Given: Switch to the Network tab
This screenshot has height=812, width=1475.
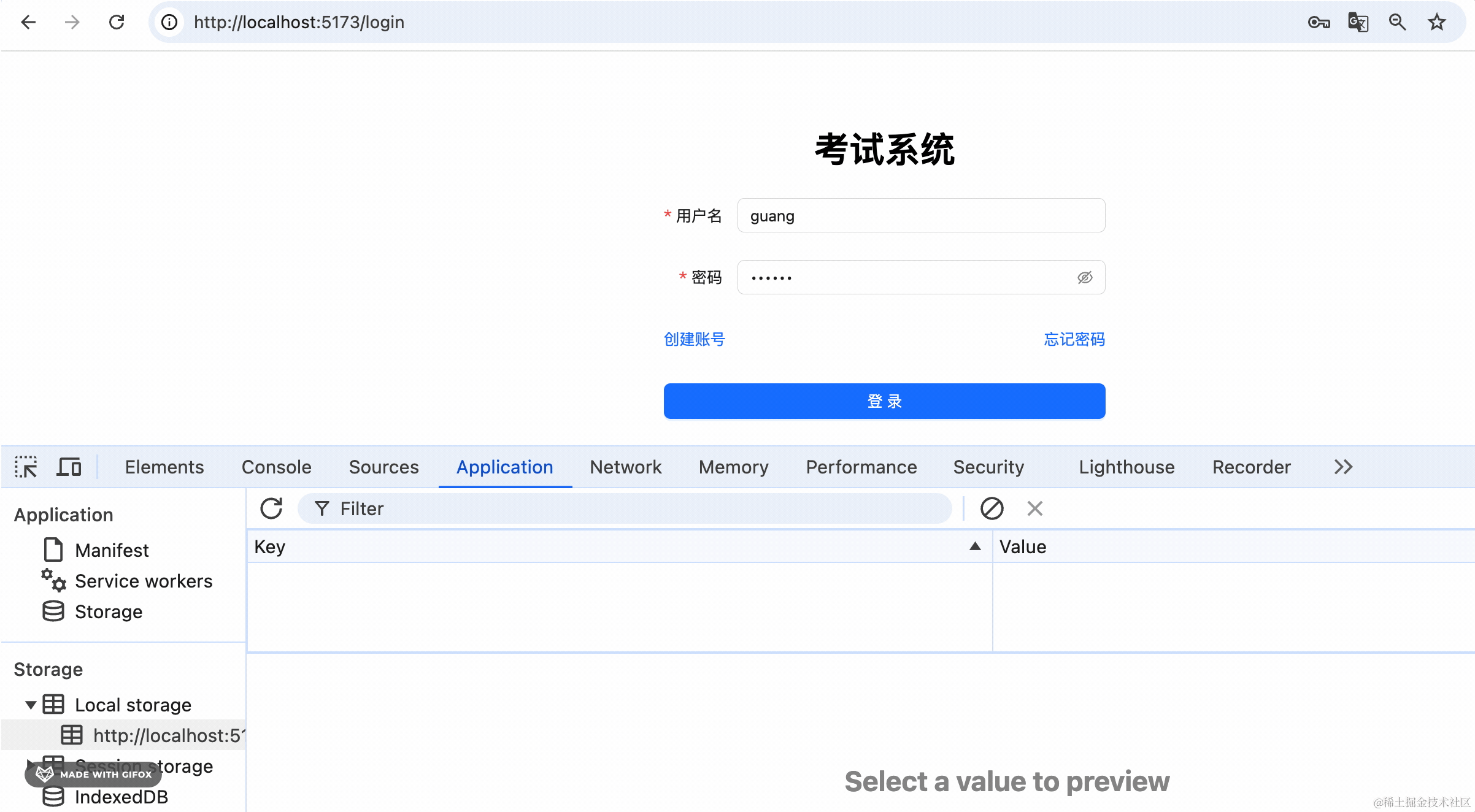Looking at the screenshot, I should point(625,467).
